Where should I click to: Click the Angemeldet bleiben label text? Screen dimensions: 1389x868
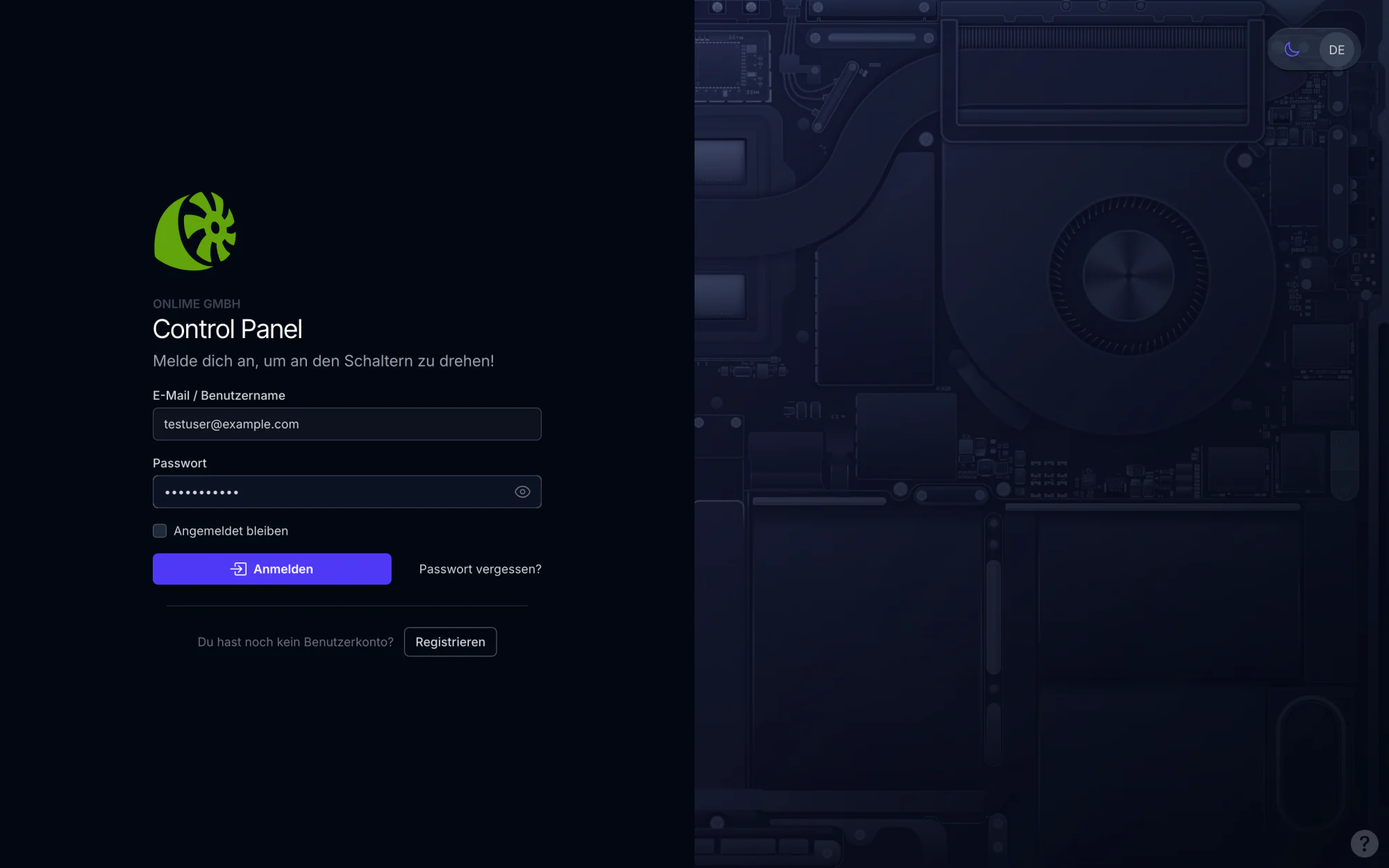(x=231, y=531)
